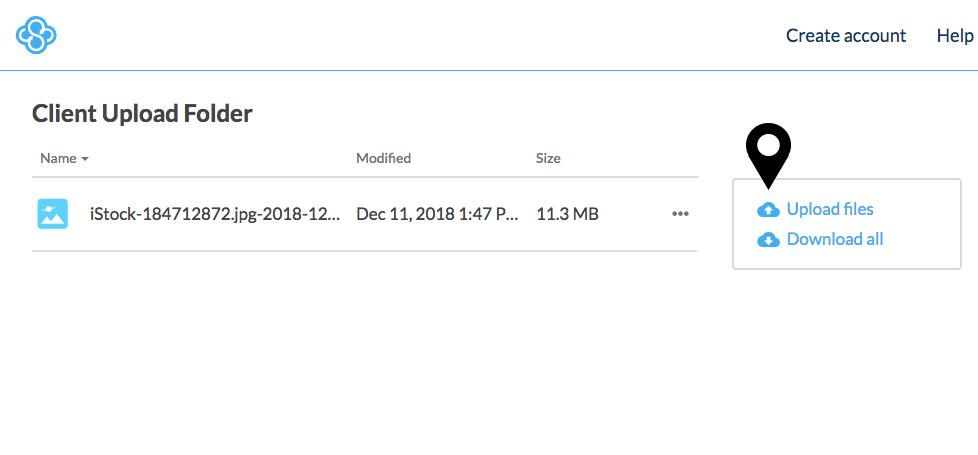Click the upload cloud icon
Screen dimensions: 978x455
(x=768, y=210)
